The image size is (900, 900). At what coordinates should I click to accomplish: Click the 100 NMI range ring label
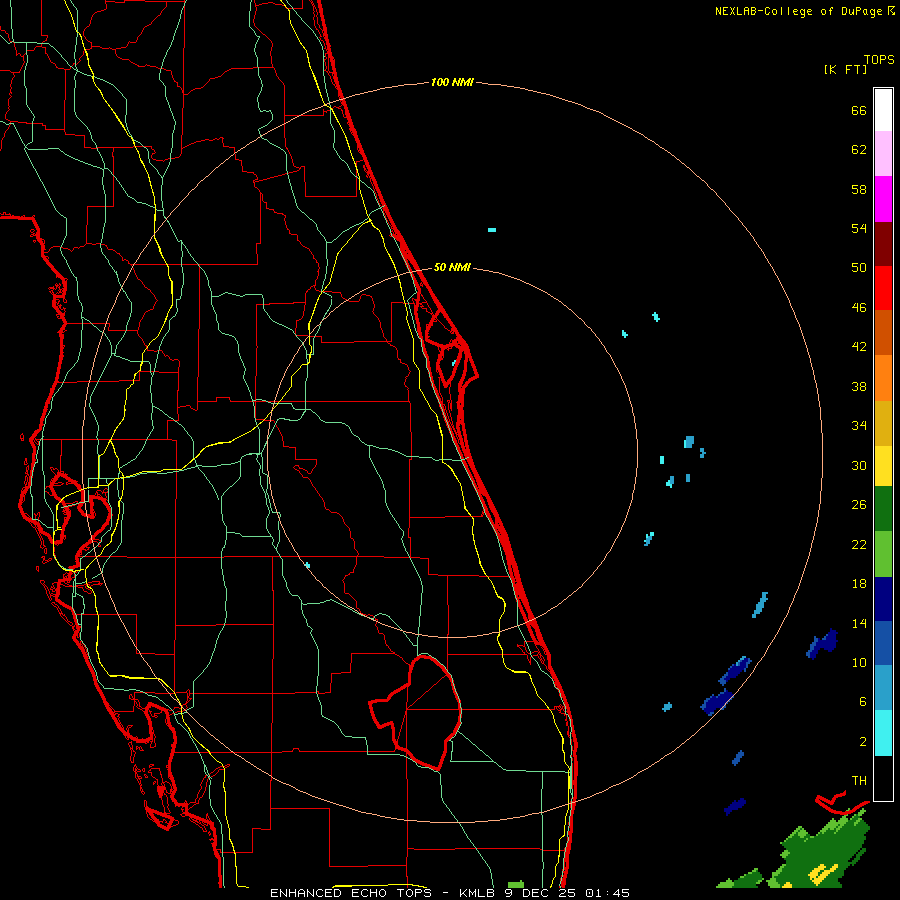pyautogui.click(x=452, y=83)
